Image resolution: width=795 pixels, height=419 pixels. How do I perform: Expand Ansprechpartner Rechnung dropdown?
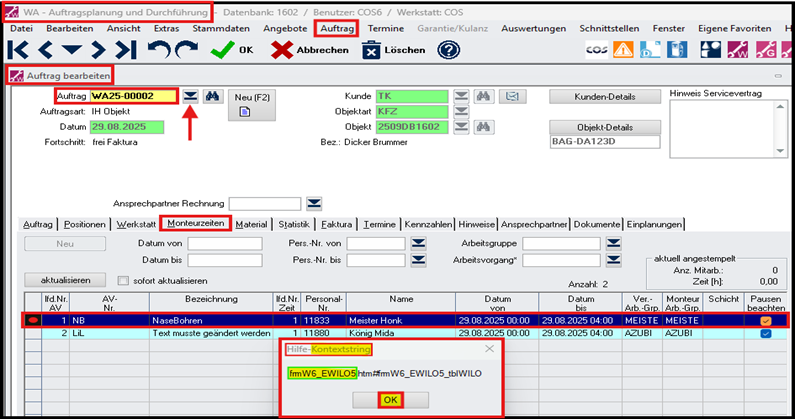click(314, 204)
